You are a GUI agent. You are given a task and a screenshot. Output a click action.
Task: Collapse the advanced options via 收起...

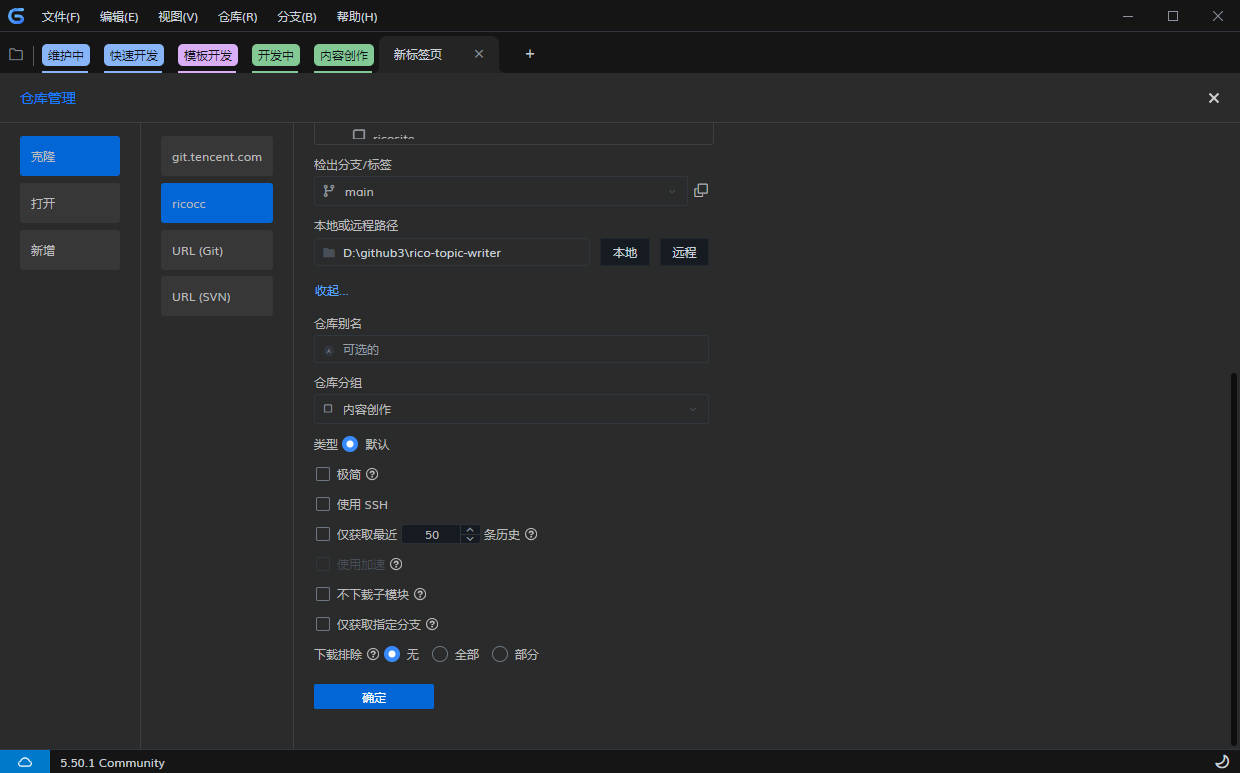tap(331, 290)
